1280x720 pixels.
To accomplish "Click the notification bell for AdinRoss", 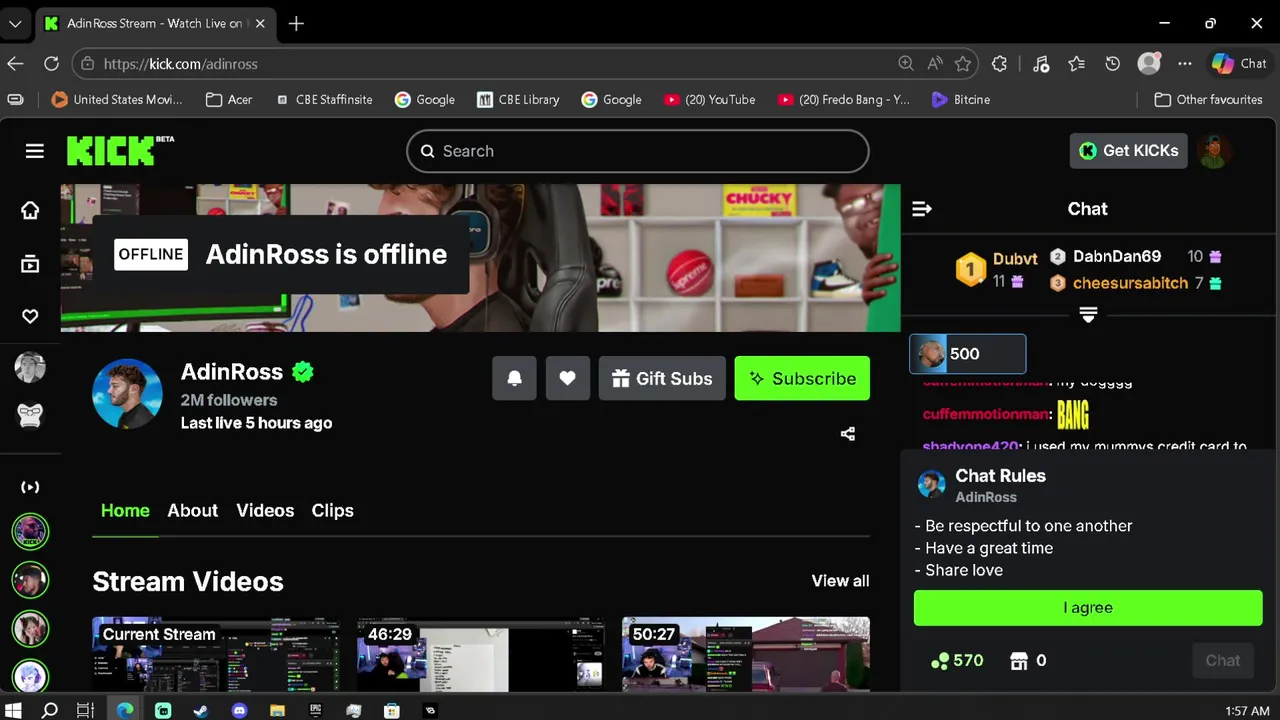I will 514,378.
